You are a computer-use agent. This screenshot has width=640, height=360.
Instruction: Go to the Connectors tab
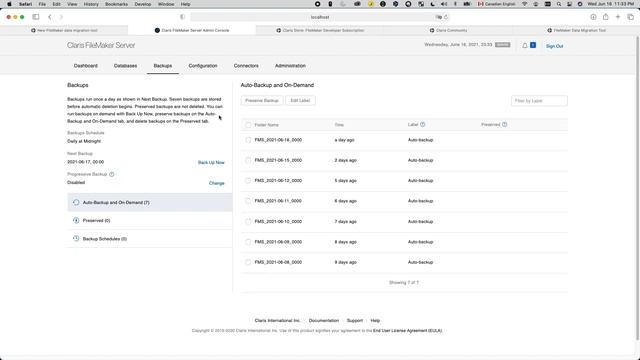click(x=246, y=66)
